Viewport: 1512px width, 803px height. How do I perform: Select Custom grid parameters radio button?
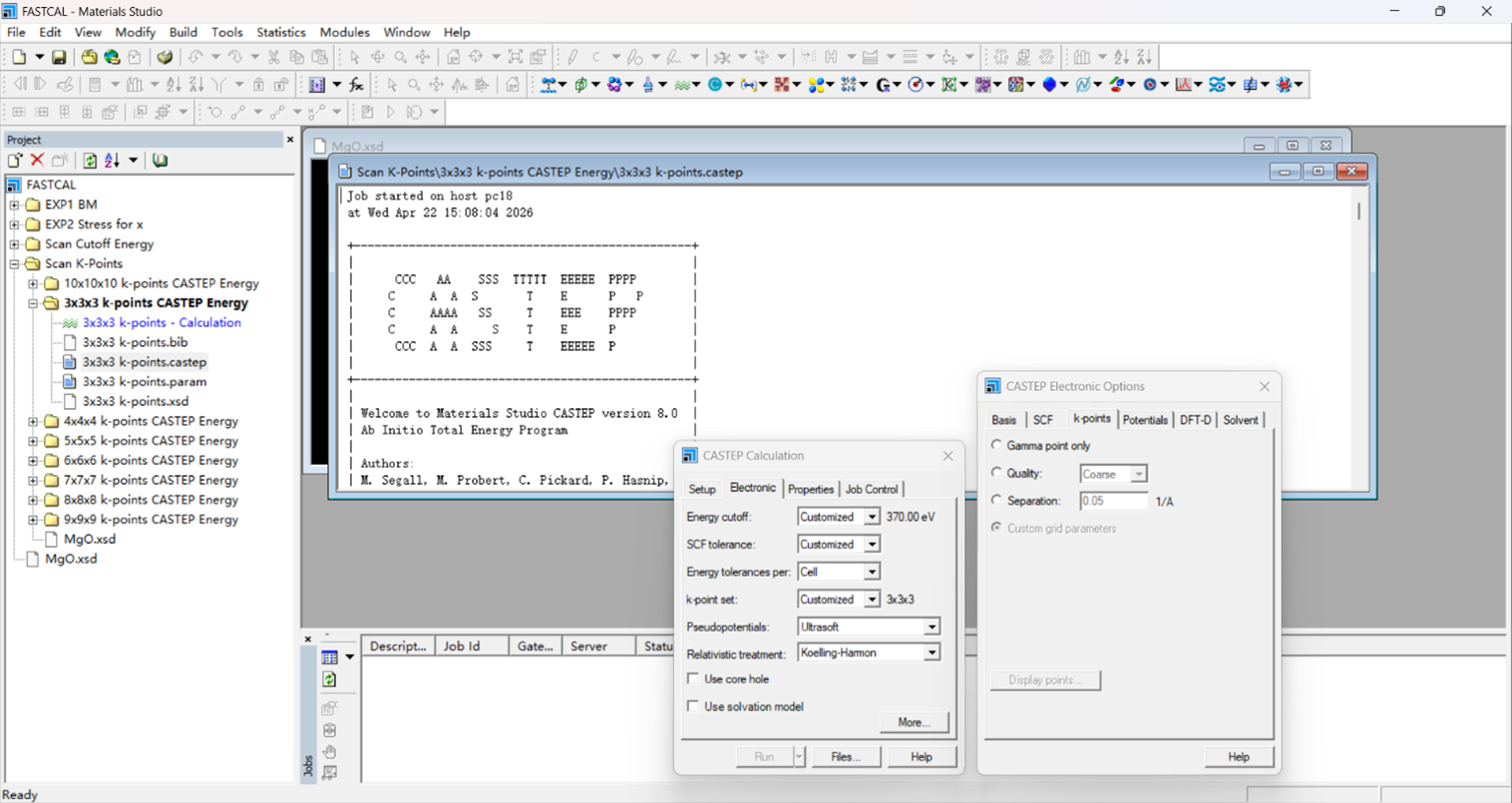tap(996, 528)
